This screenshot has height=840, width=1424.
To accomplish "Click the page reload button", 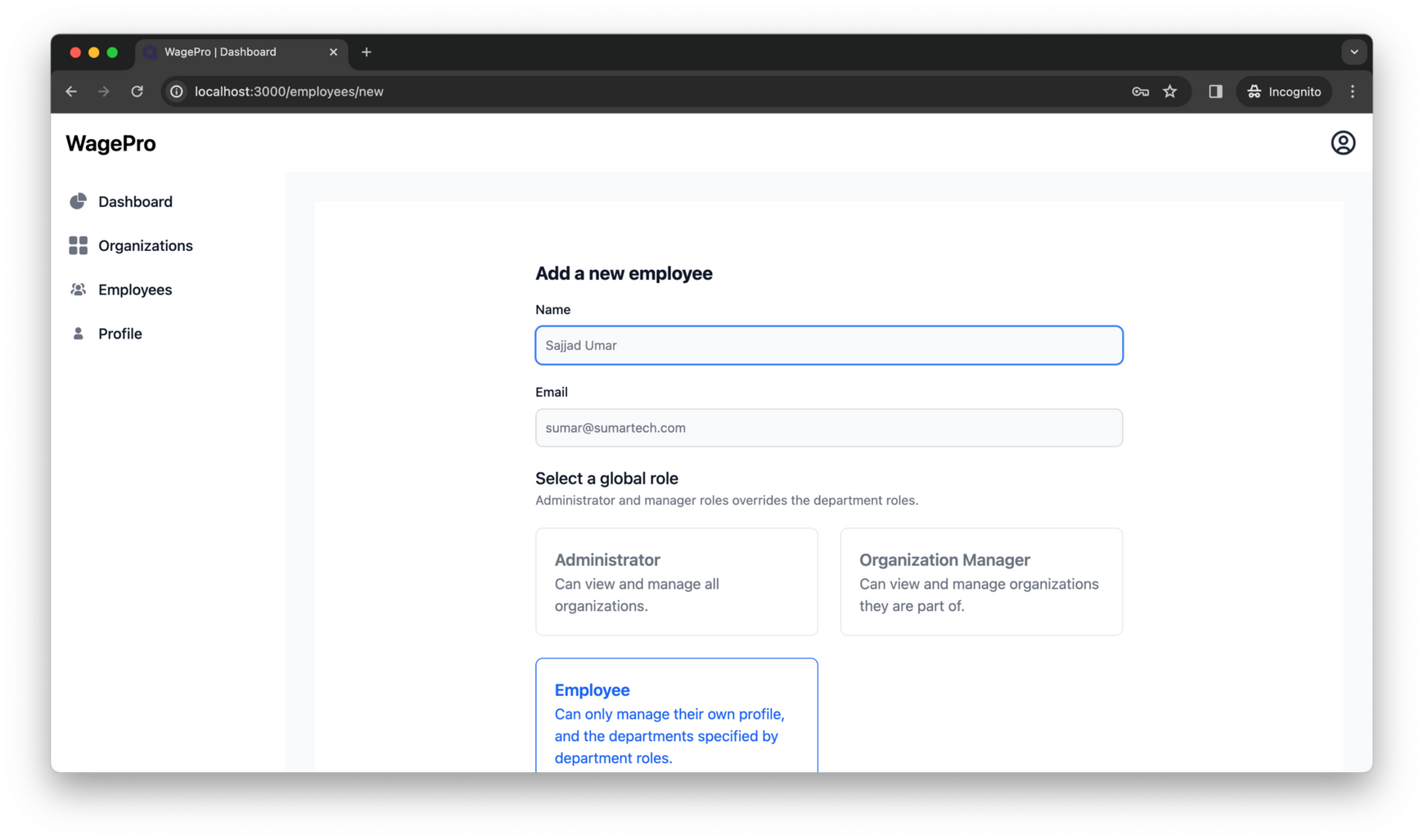I will (x=137, y=91).
